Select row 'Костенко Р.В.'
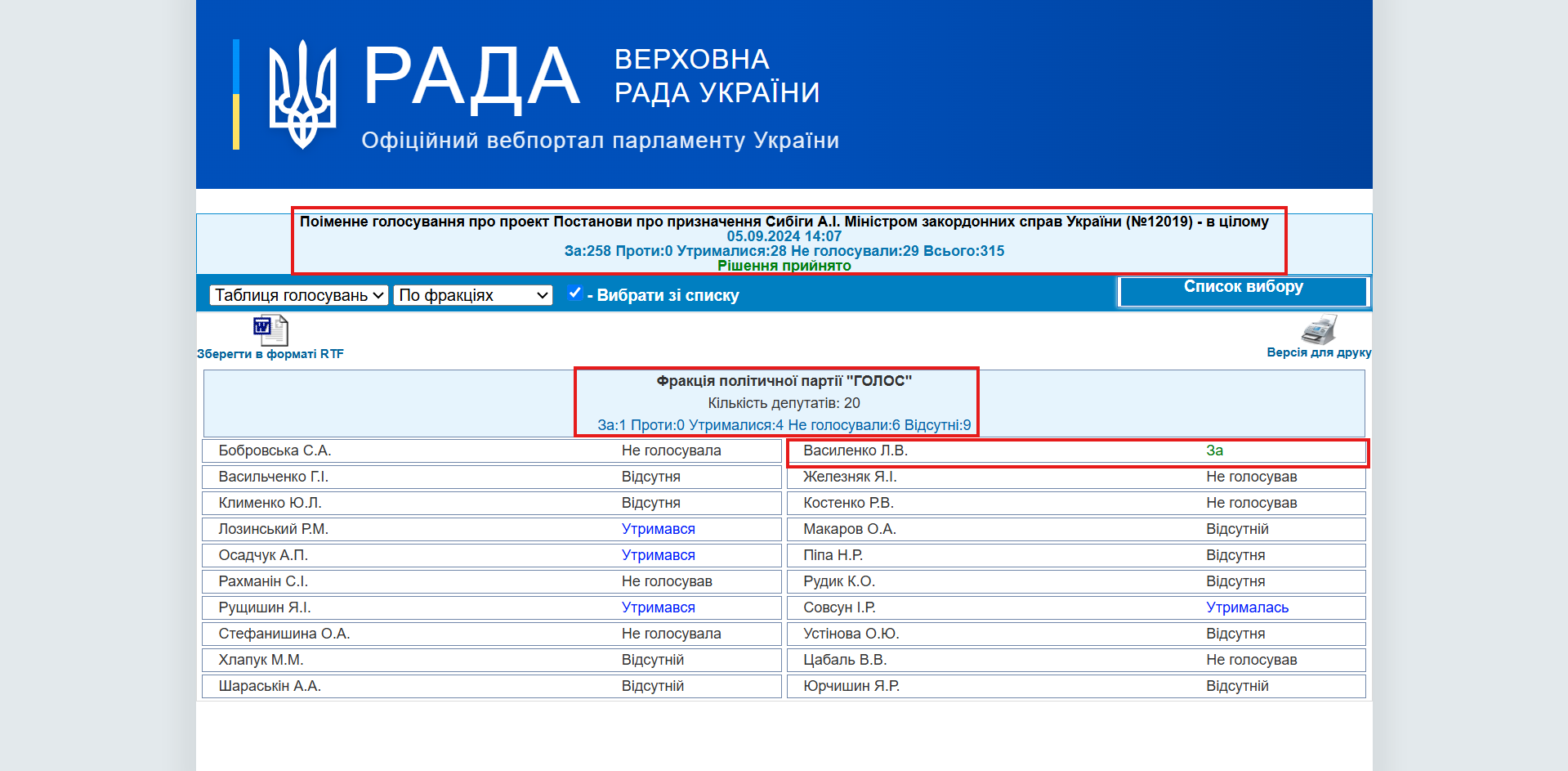The image size is (1568, 771). pyautogui.click(x=1077, y=503)
